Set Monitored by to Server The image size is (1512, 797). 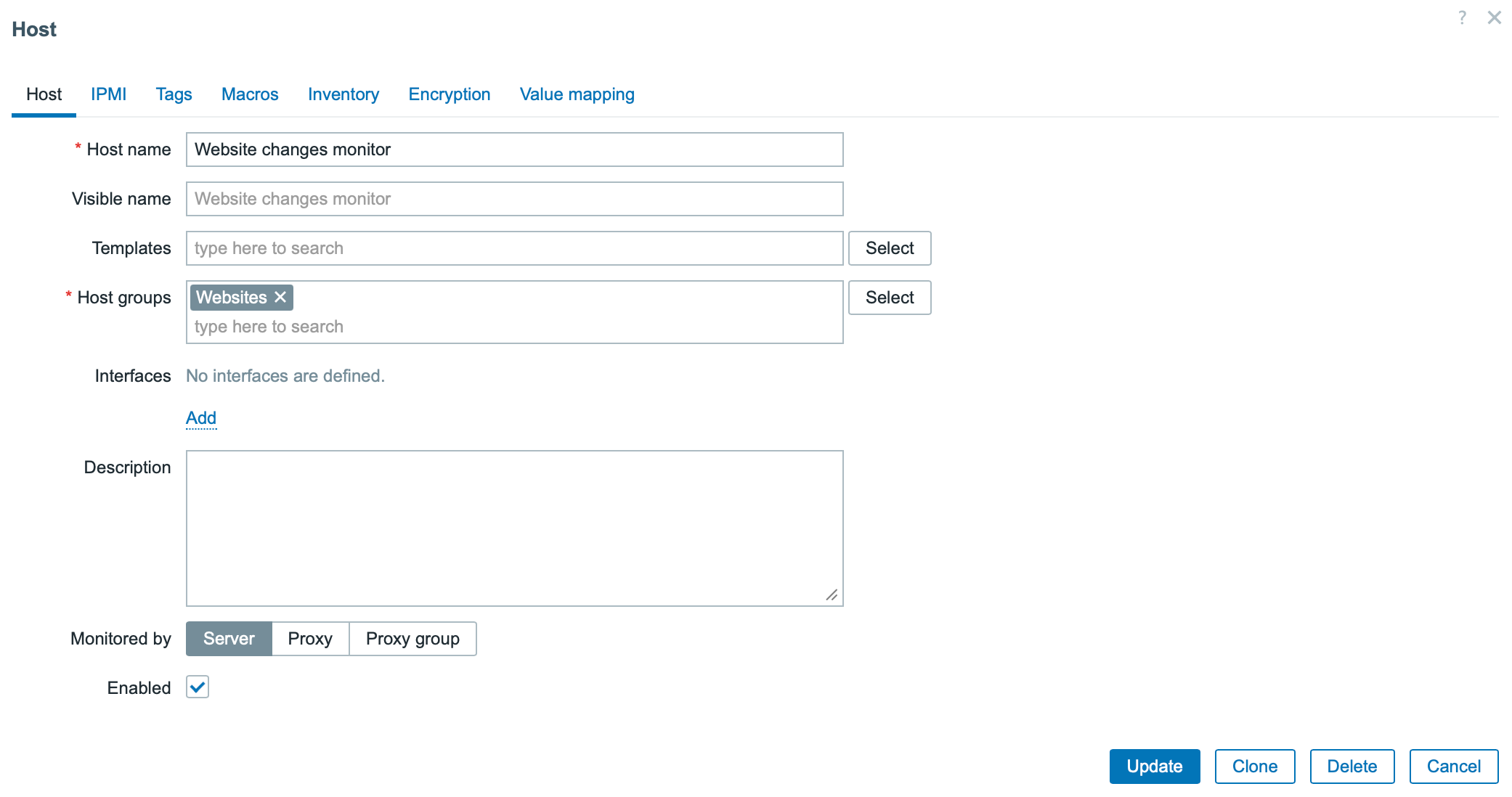229,639
